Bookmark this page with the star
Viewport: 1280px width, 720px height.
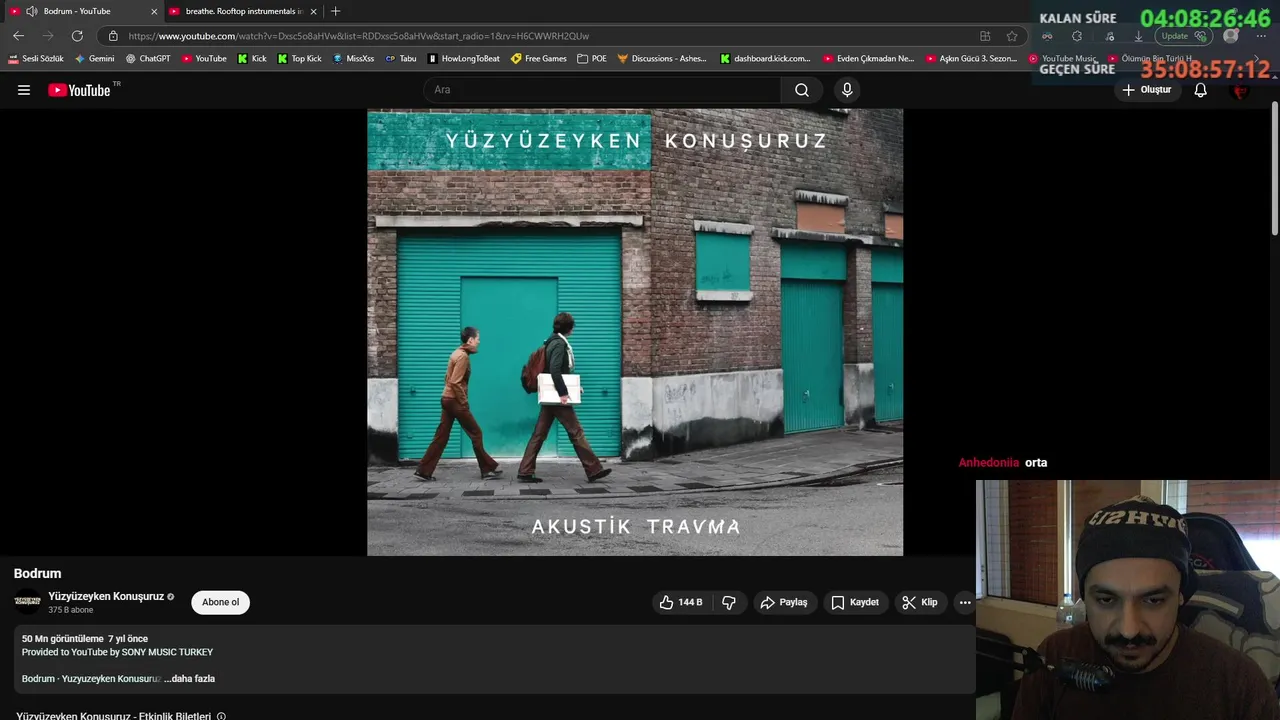(x=1012, y=36)
